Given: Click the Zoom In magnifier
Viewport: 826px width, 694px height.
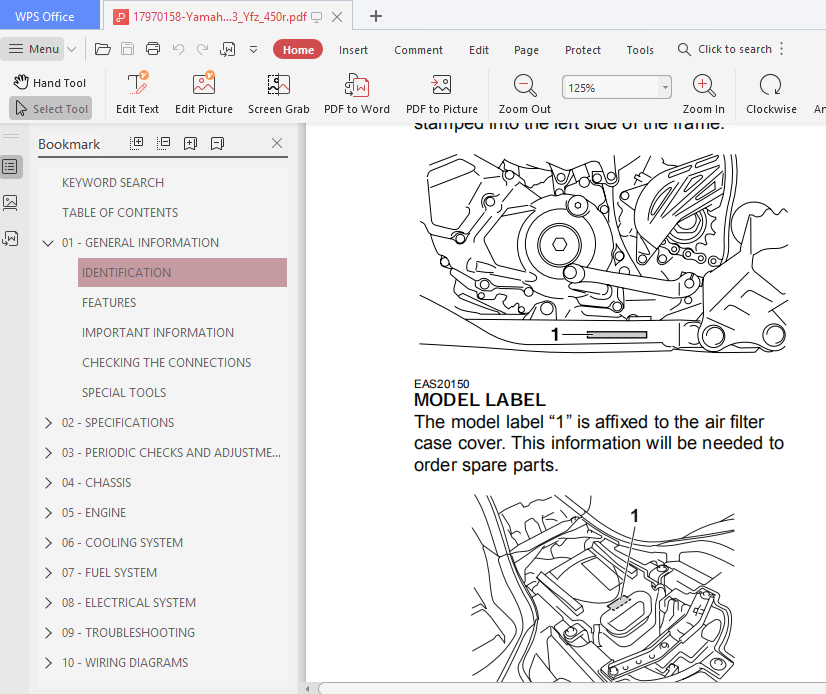Looking at the screenshot, I should click(704, 93).
